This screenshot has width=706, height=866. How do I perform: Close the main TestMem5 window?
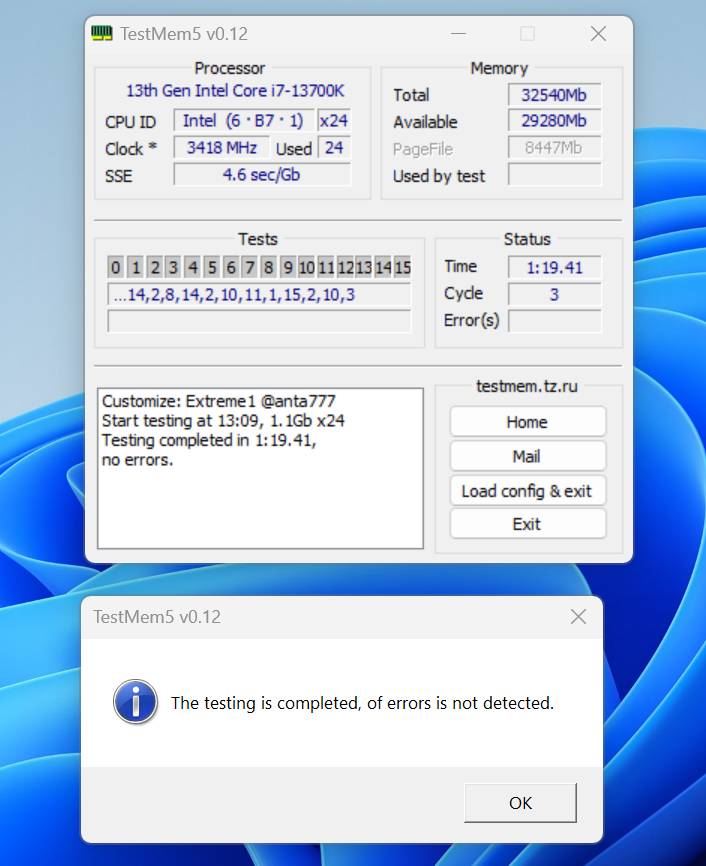coord(598,34)
